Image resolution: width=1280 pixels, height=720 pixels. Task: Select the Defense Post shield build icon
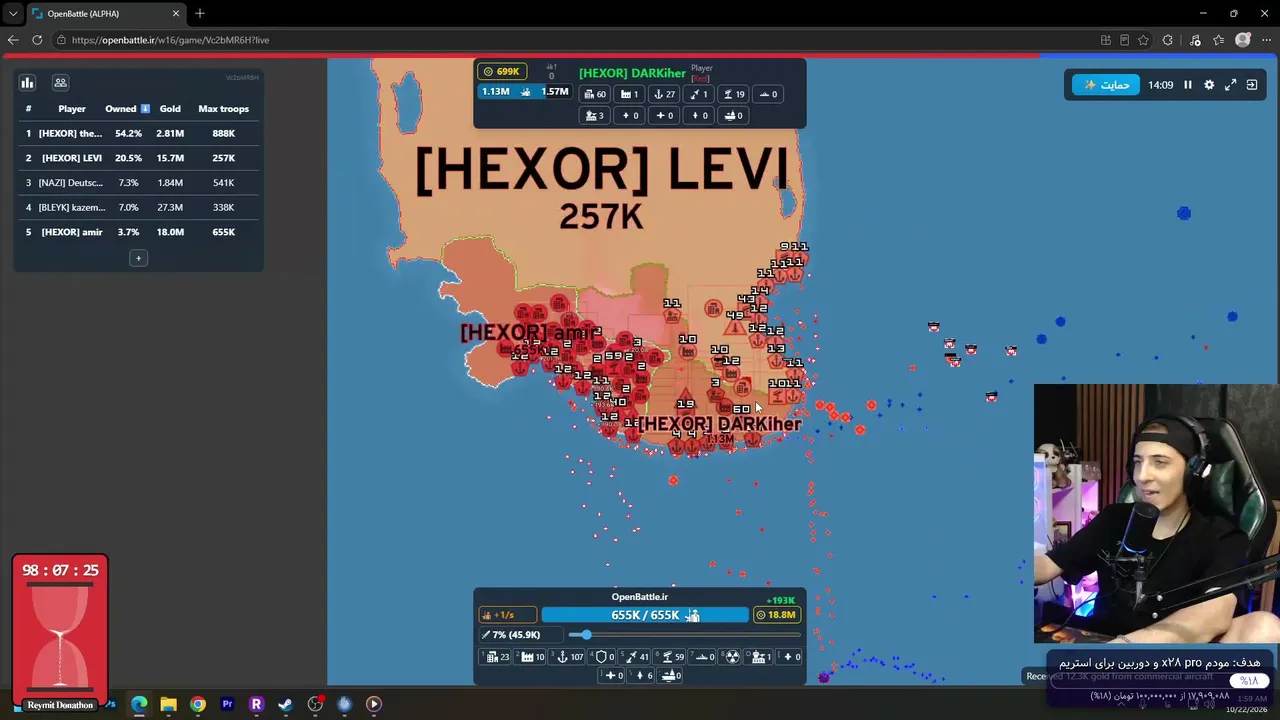603,657
